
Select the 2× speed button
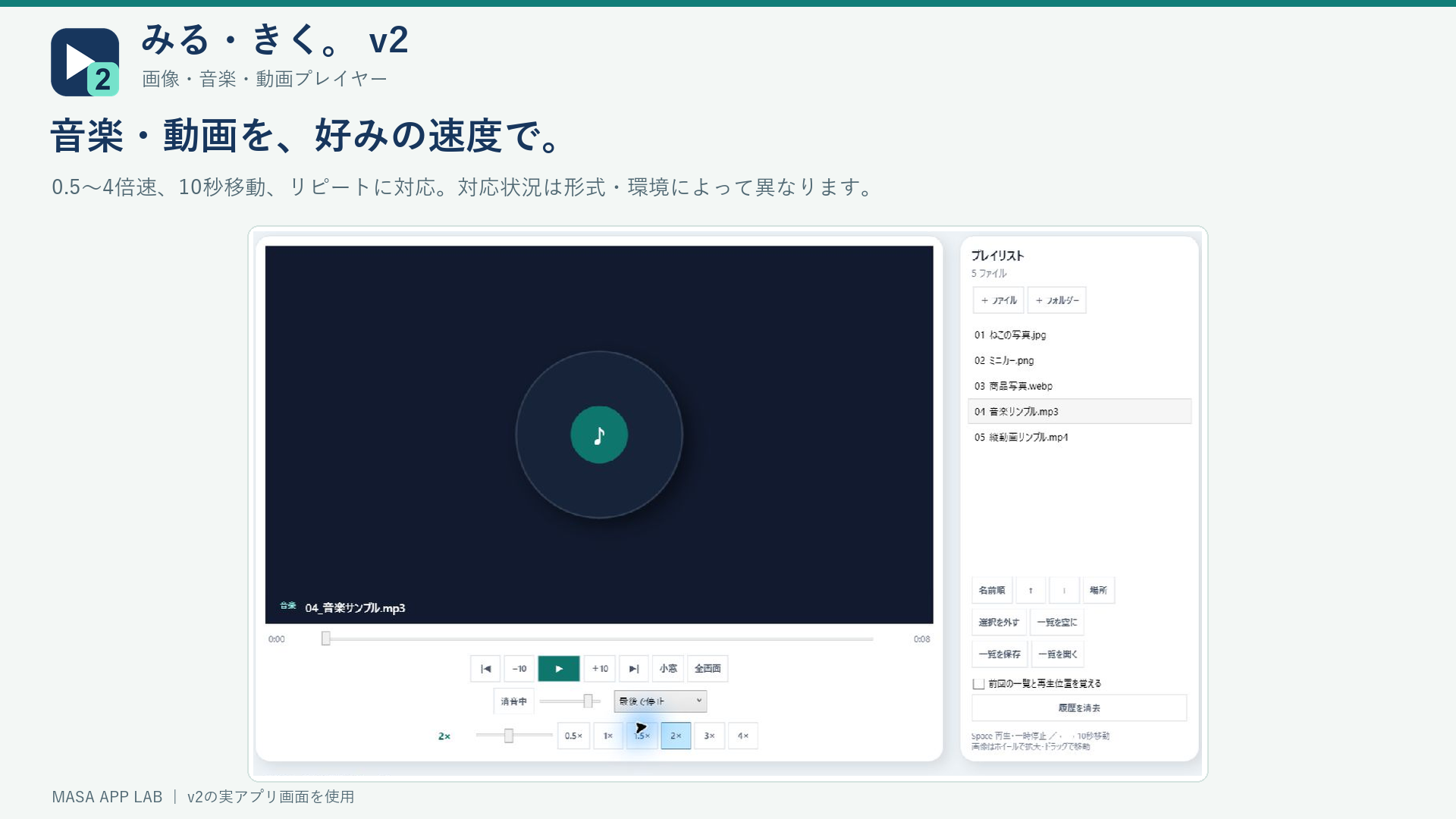(x=676, y=736)
